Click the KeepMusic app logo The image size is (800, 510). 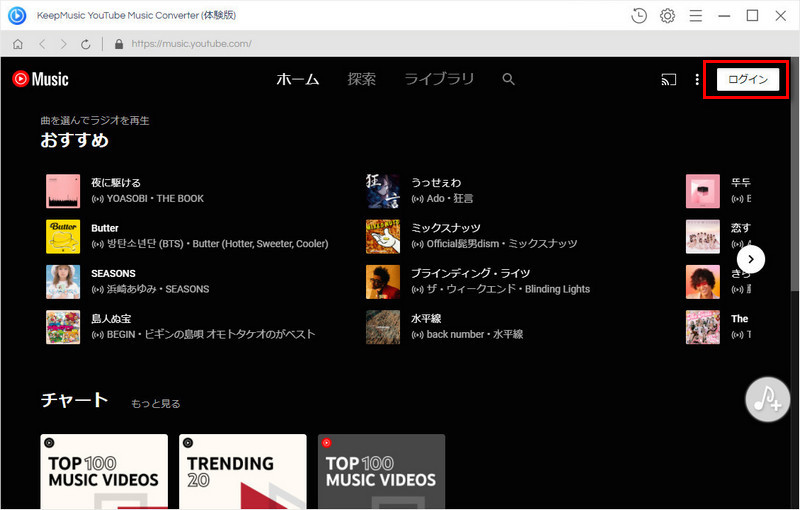click(x=17, y=15)
